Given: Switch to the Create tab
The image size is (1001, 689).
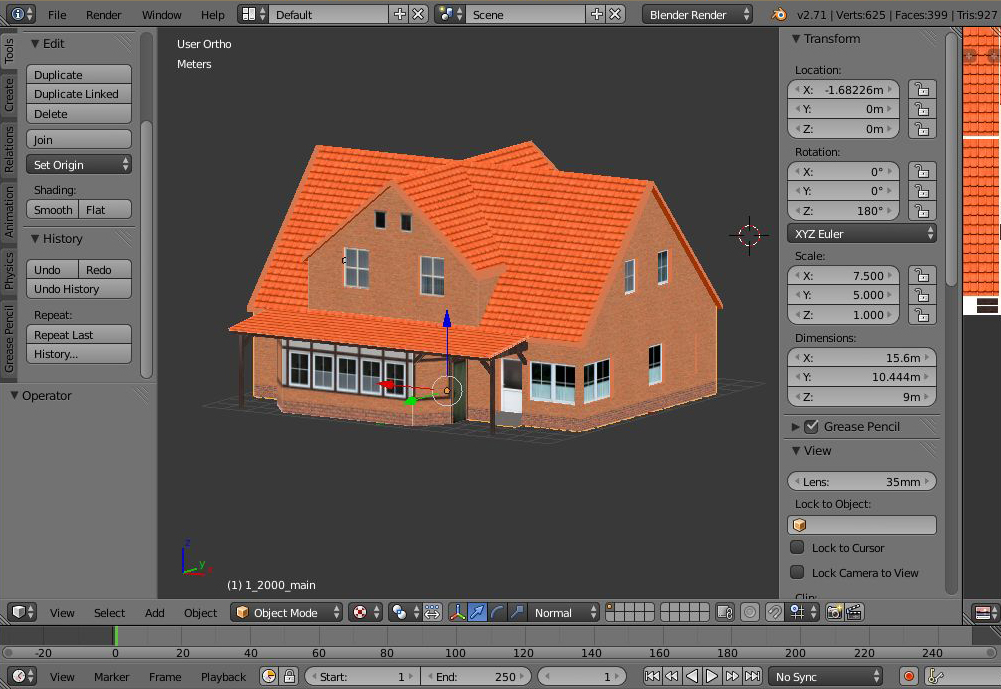Looking at the screenshot, I should [9, 94].
